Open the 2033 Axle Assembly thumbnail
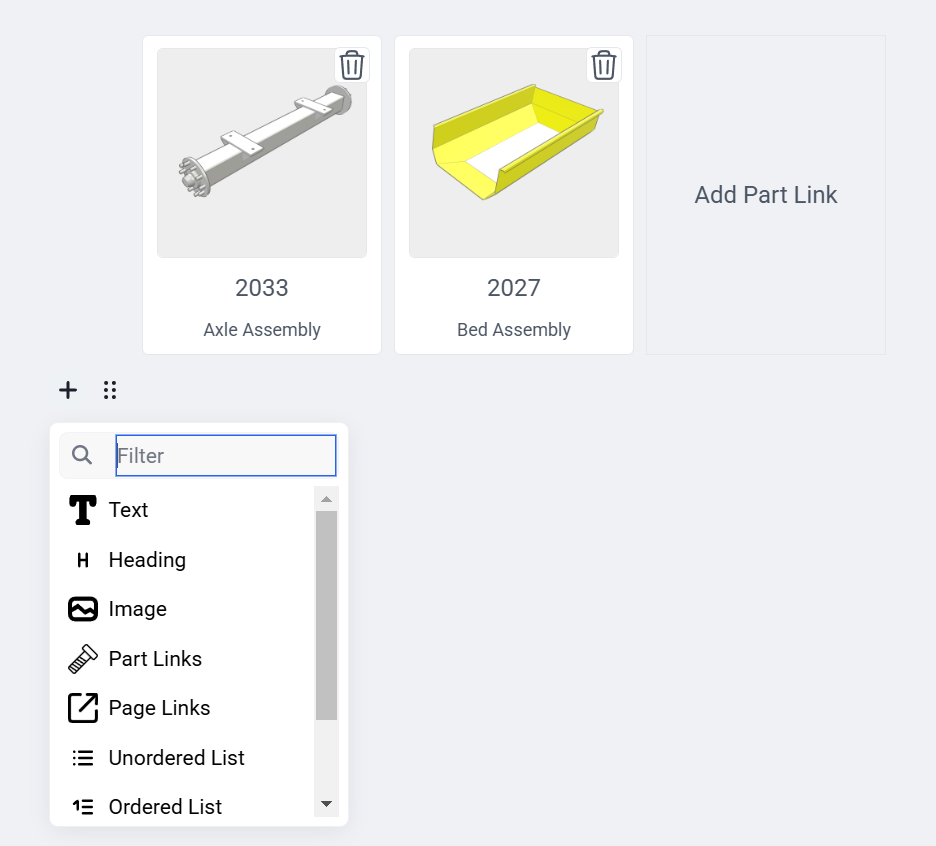Image resolution: width=936 pixels, height=846 pixels. pos(262,153)
